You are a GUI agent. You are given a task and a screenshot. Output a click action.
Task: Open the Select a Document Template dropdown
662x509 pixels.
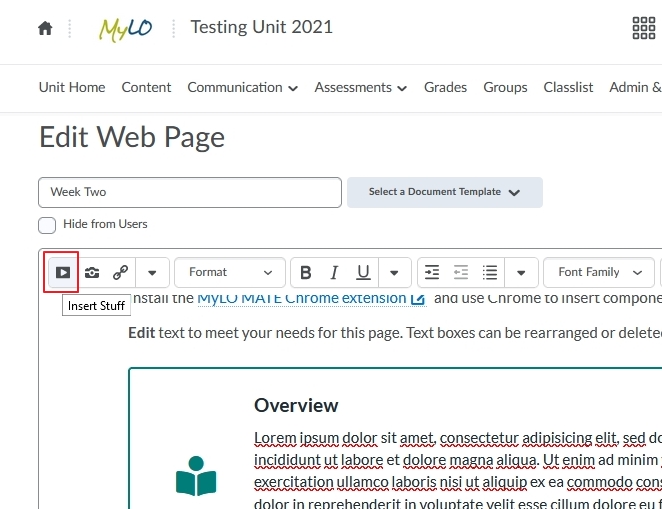point(445,192)
